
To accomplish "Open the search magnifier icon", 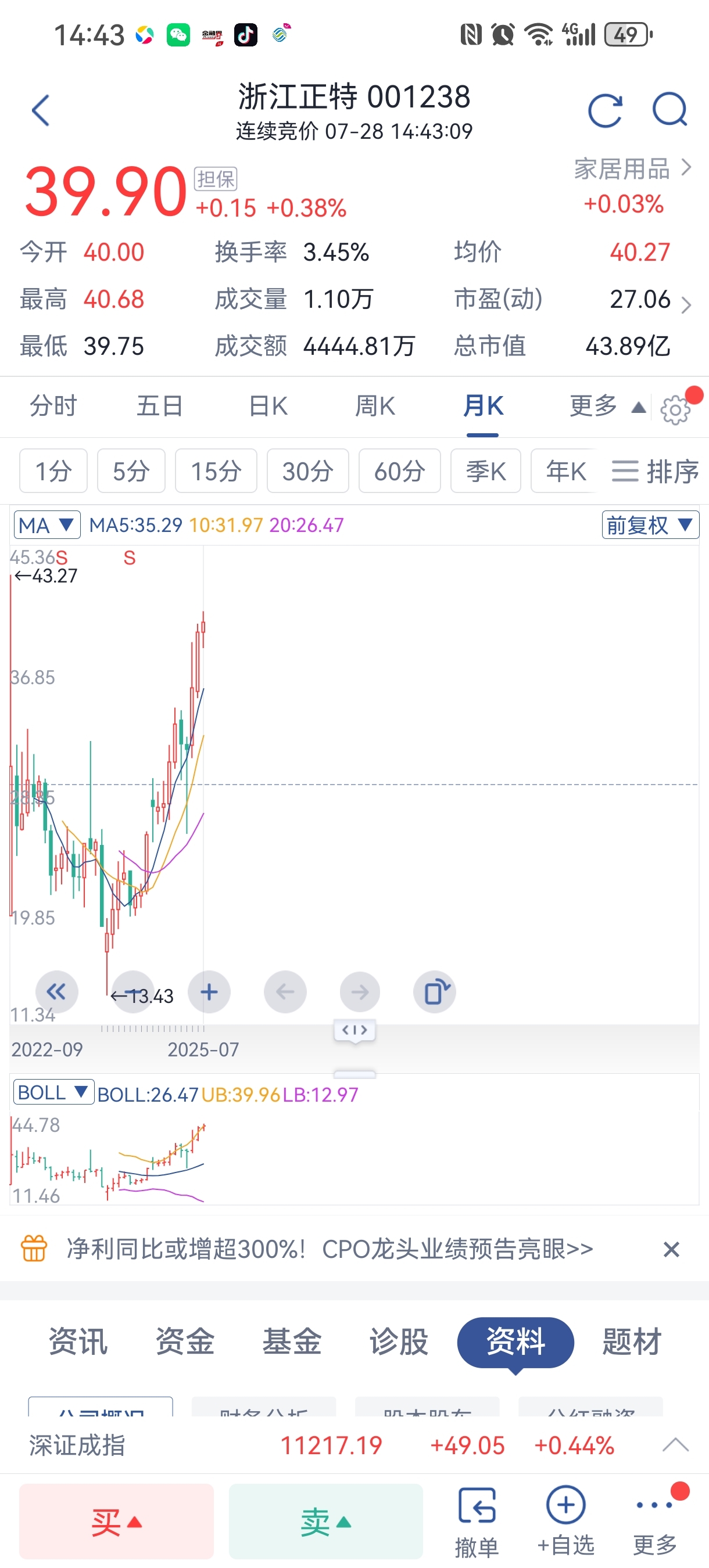I will coord(669,111).
